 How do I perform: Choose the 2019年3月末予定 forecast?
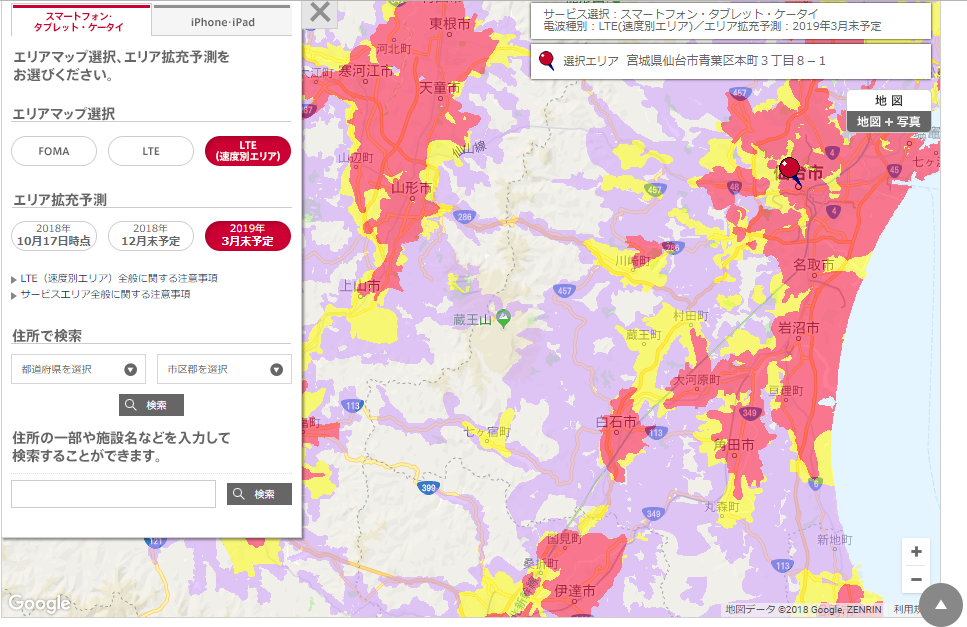[248, 236]
